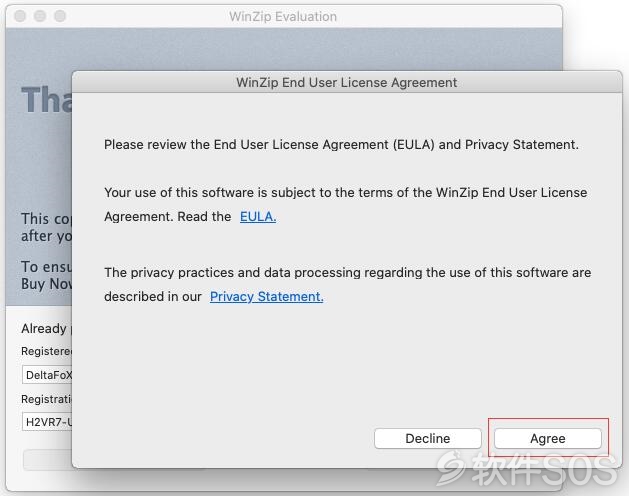Click the Decline button
Image resolution: width=629 pixels, height=496 pixels.
428,438
